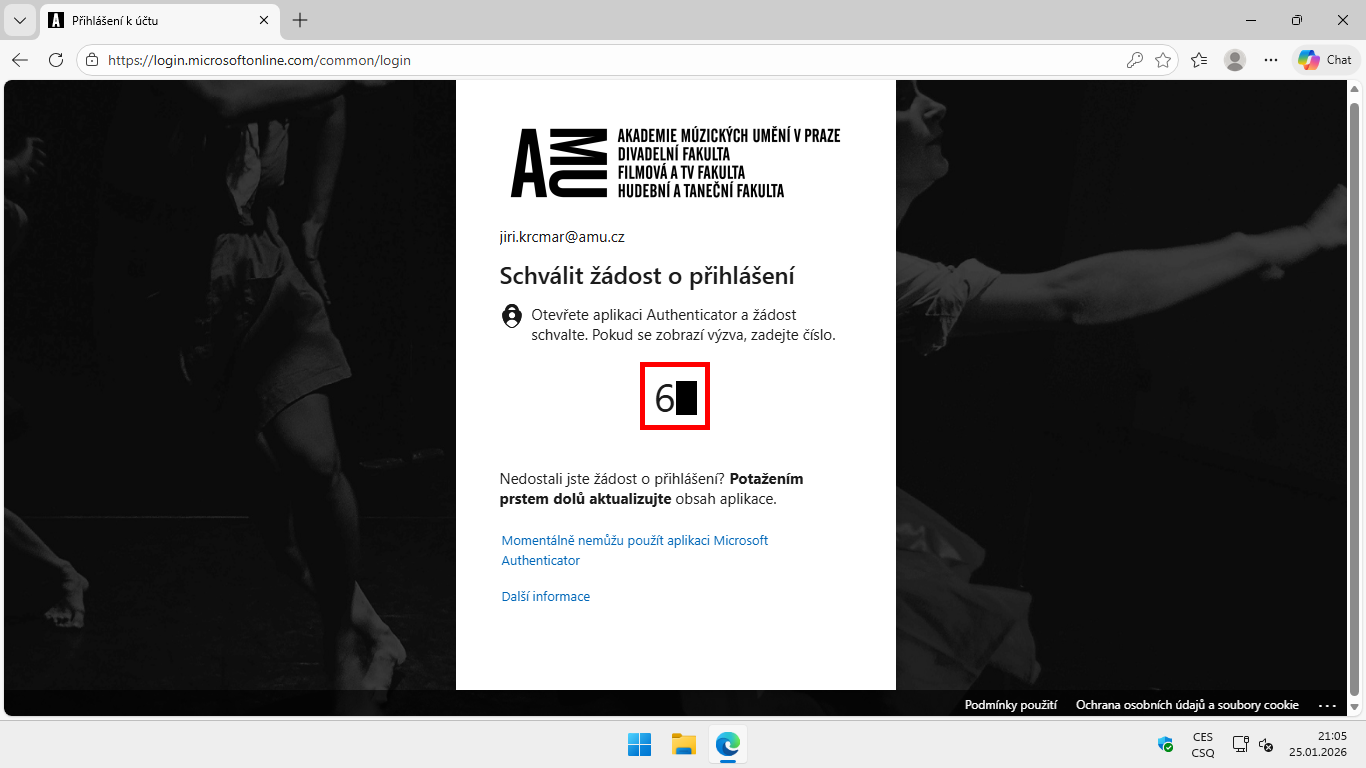Open Ochrana osobních údajů a soubory cookie
The height and width of the screenshot is (768, 1366).
[x=1187, y=705]
